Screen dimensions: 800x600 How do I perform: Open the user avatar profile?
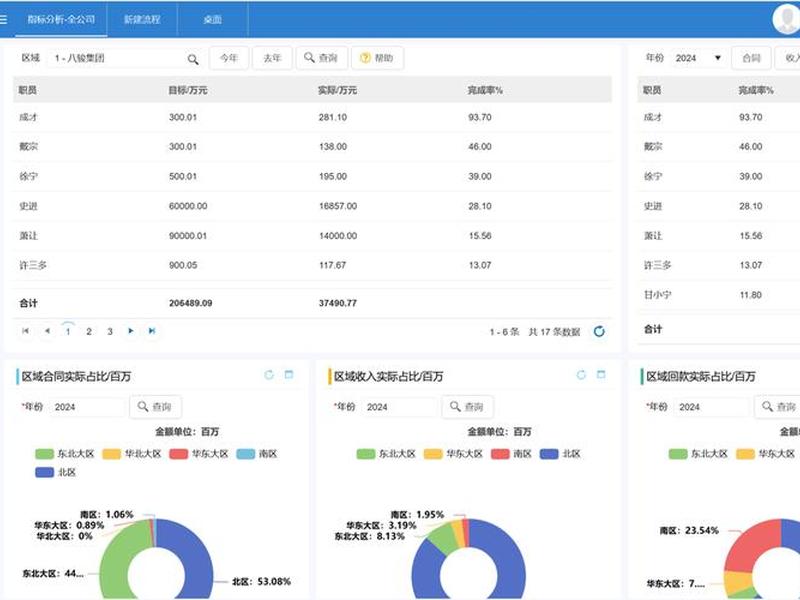tap(787, 19)
